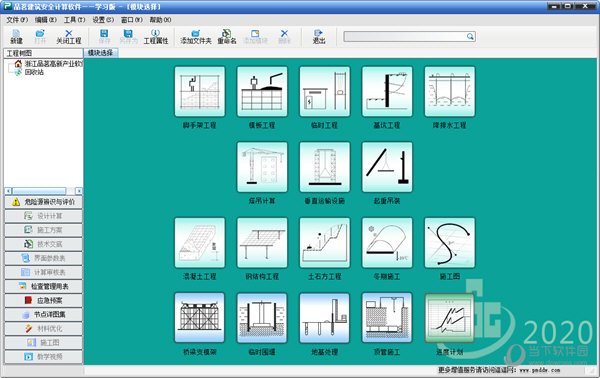Open the 混凝土工程 concrete module
This screenshot has height=378, width=600.
pyautogui.click(x=199, y=243)
